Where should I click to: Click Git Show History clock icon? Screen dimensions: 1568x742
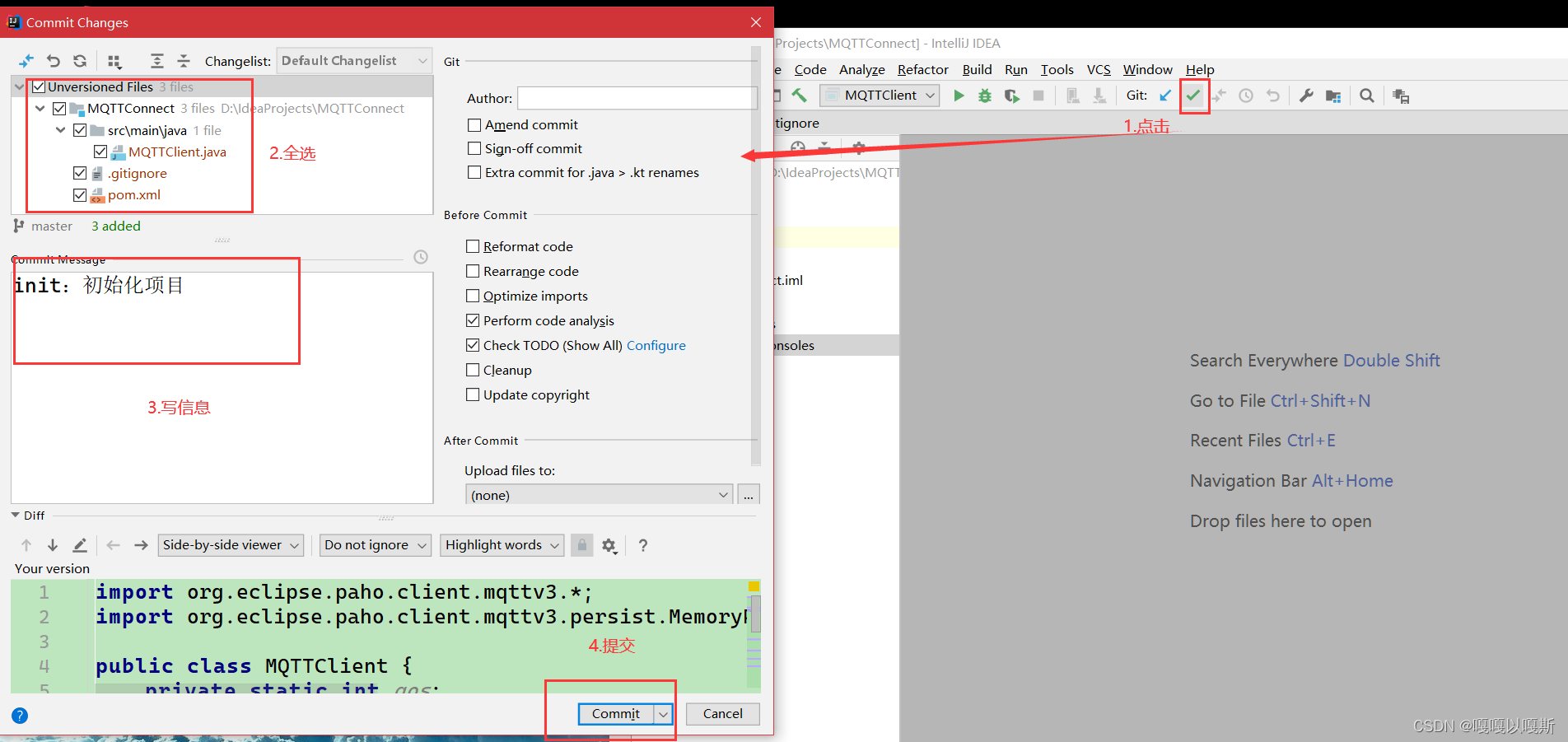[1246, 96]
